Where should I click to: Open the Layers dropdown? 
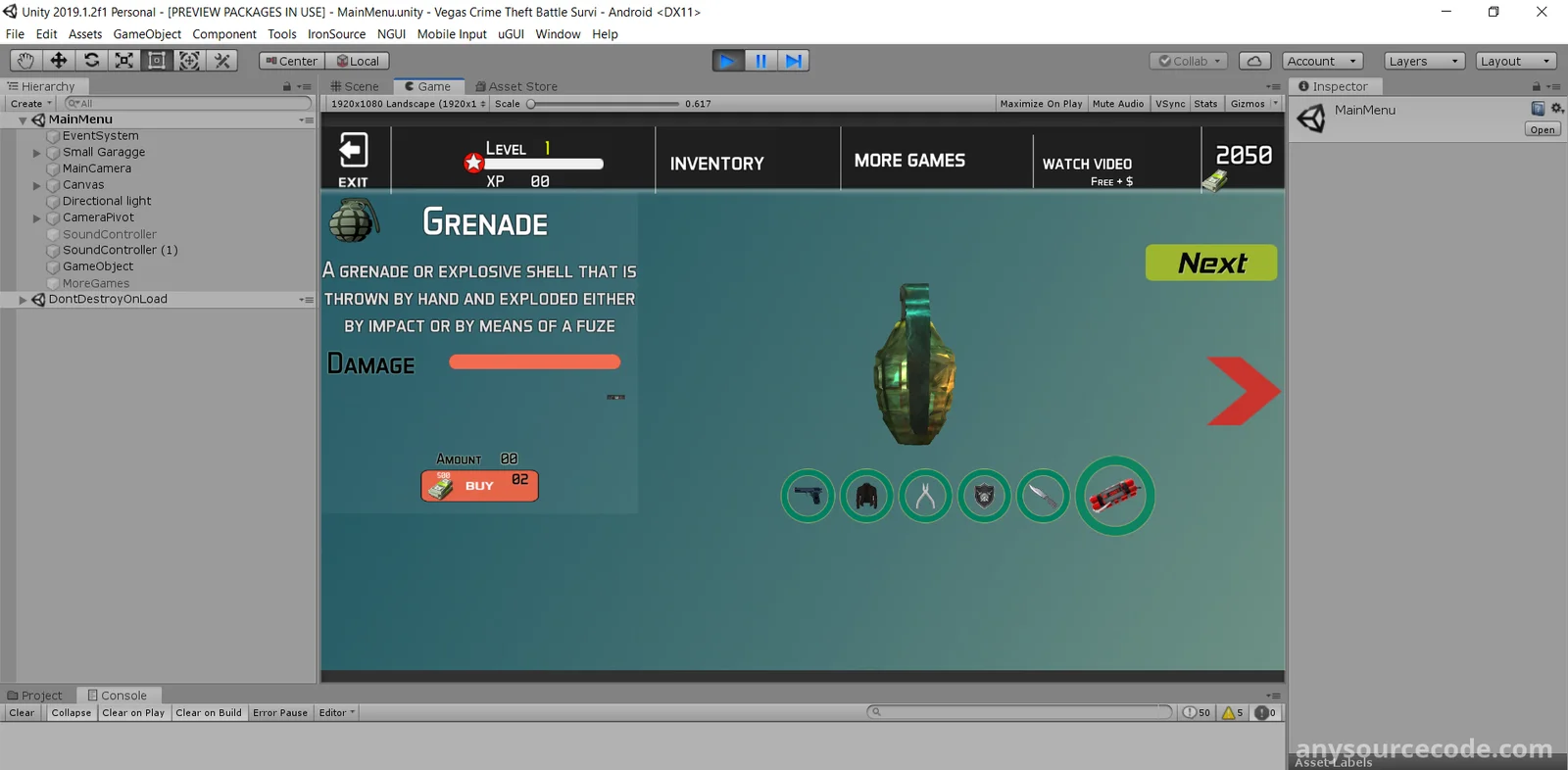click(1424, 61)
